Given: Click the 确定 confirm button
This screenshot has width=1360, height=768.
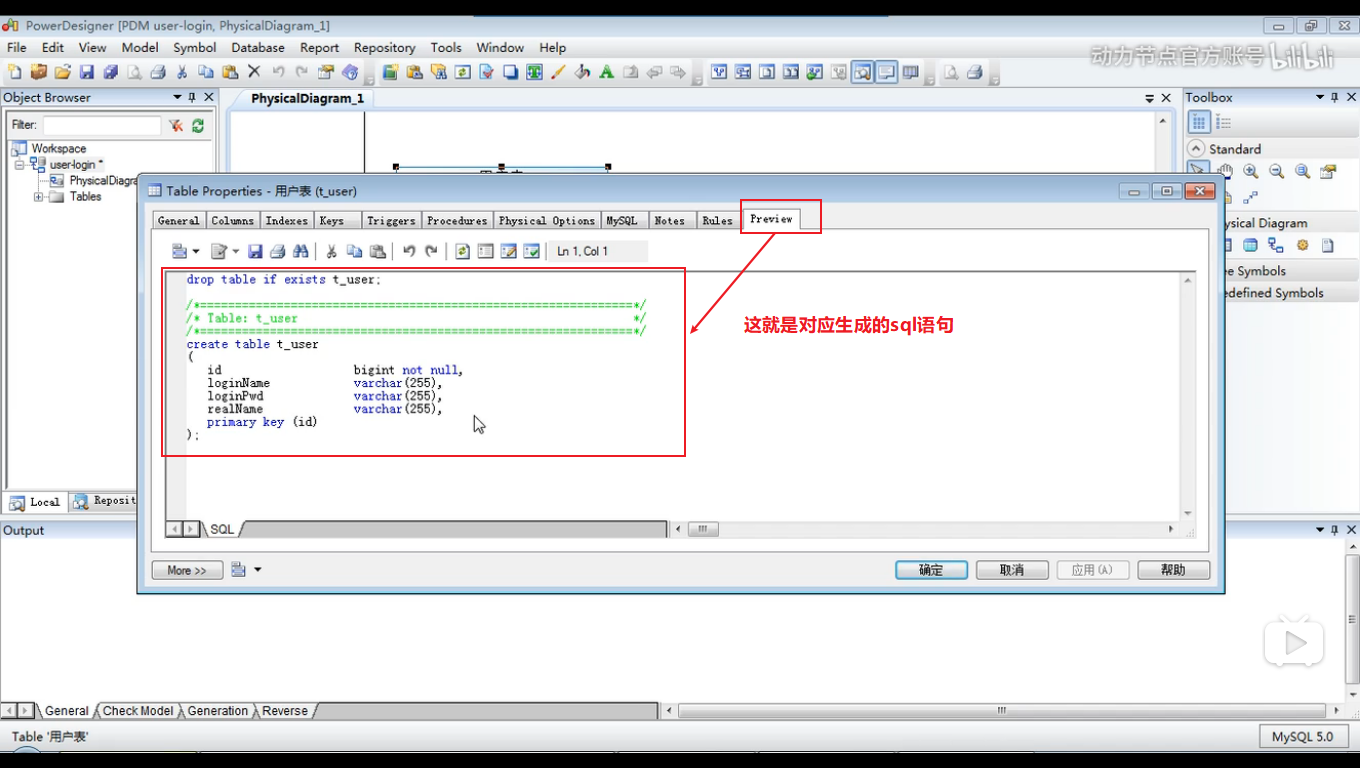Looking at the screenshot, I should [x=931, y=570].
